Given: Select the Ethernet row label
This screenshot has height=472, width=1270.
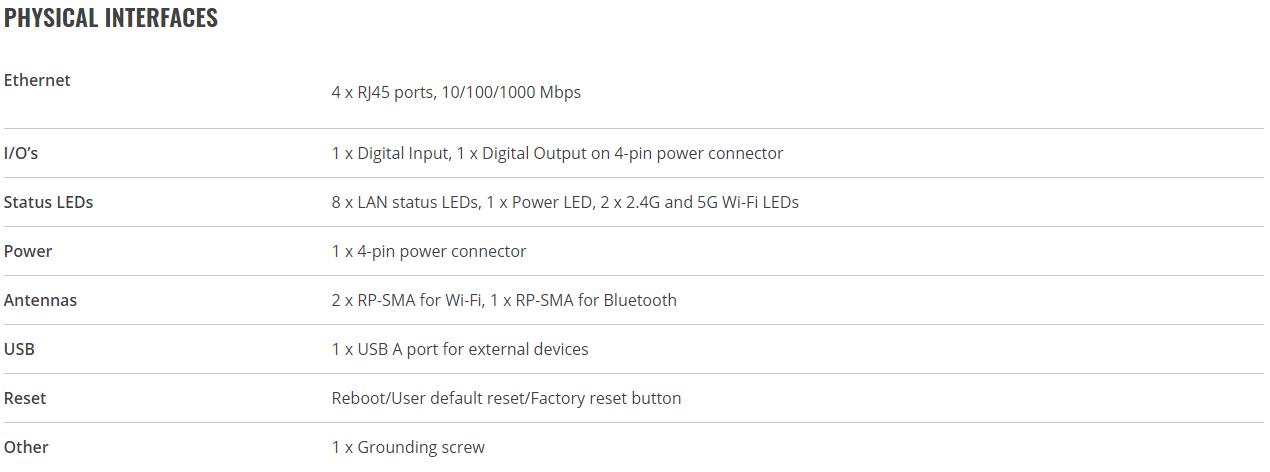Looking at the screenshot, I should (x=37, y=80).
